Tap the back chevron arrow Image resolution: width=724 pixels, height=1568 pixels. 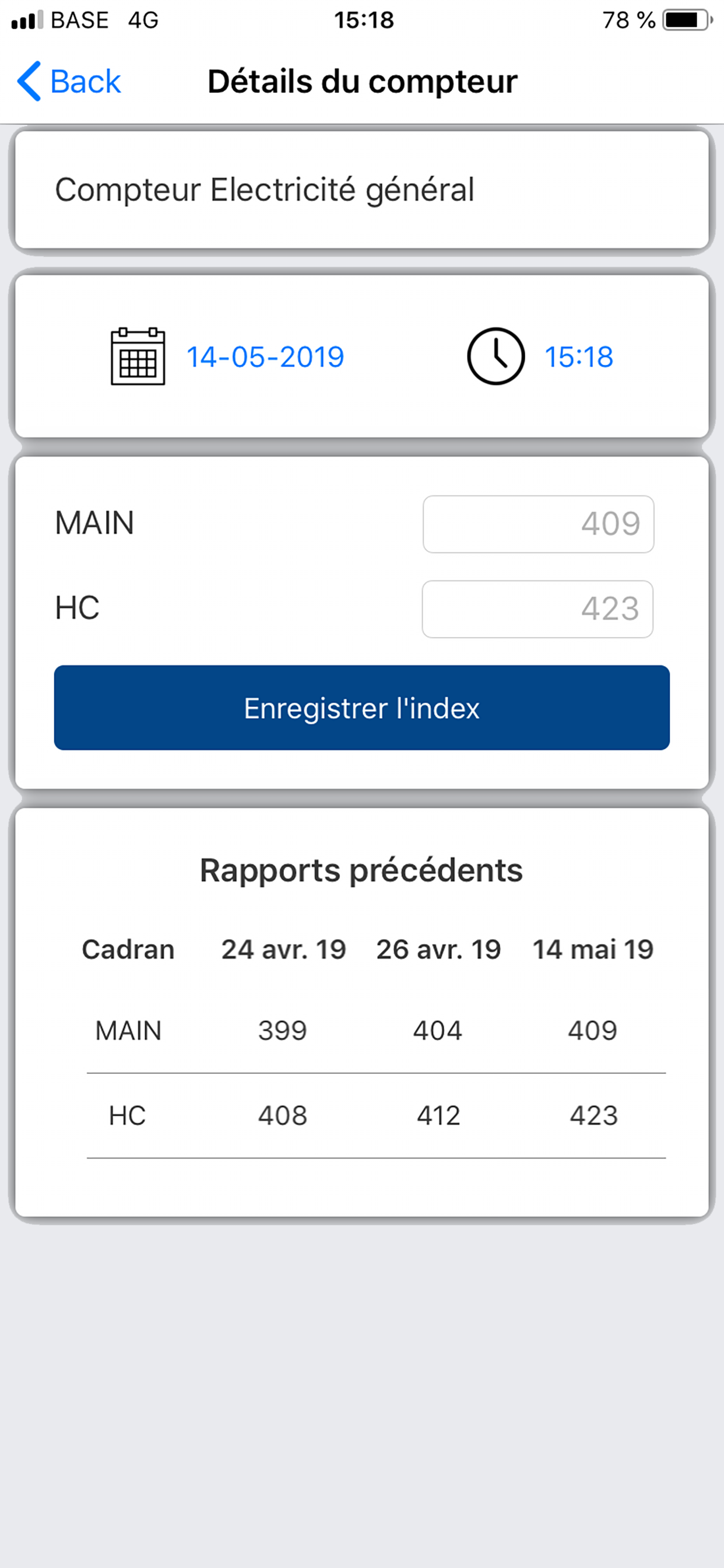pyautogui.click(x=29, y=81)
